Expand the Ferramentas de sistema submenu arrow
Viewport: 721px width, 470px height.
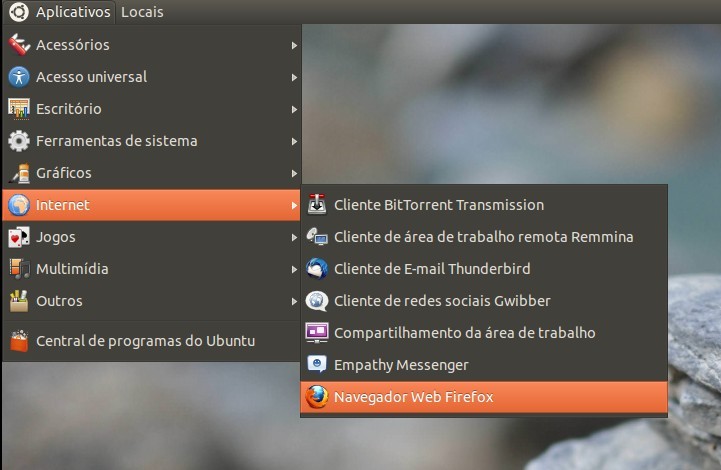293,141
